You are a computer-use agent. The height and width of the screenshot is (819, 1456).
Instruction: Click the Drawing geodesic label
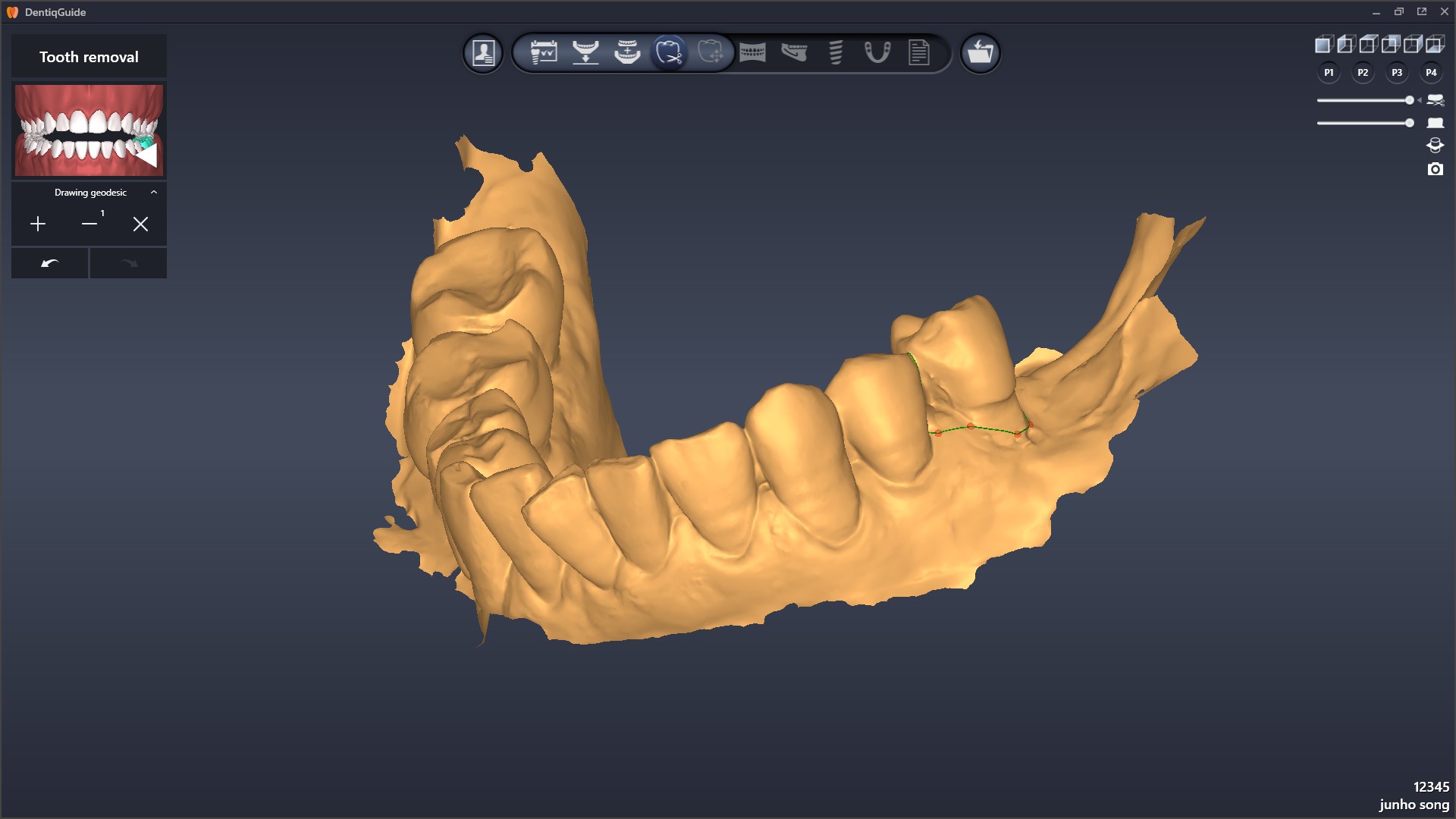point(90,193)
